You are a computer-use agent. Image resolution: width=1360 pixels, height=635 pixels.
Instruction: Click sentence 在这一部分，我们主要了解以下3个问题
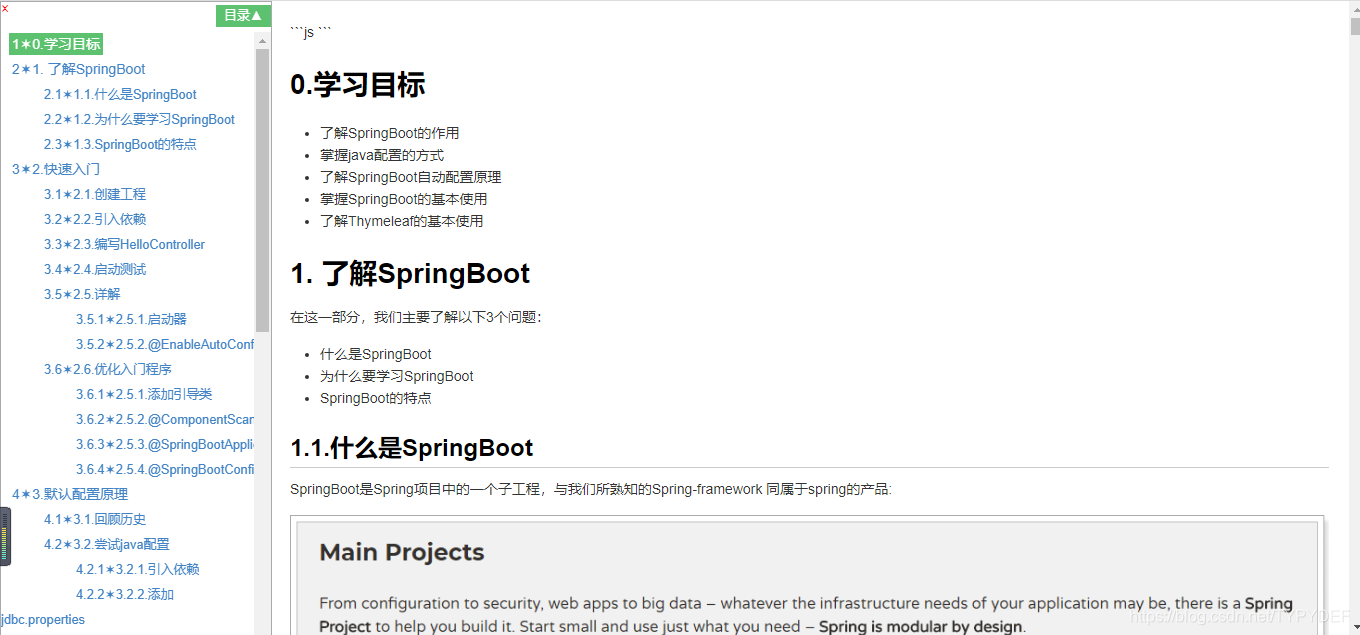416,317
